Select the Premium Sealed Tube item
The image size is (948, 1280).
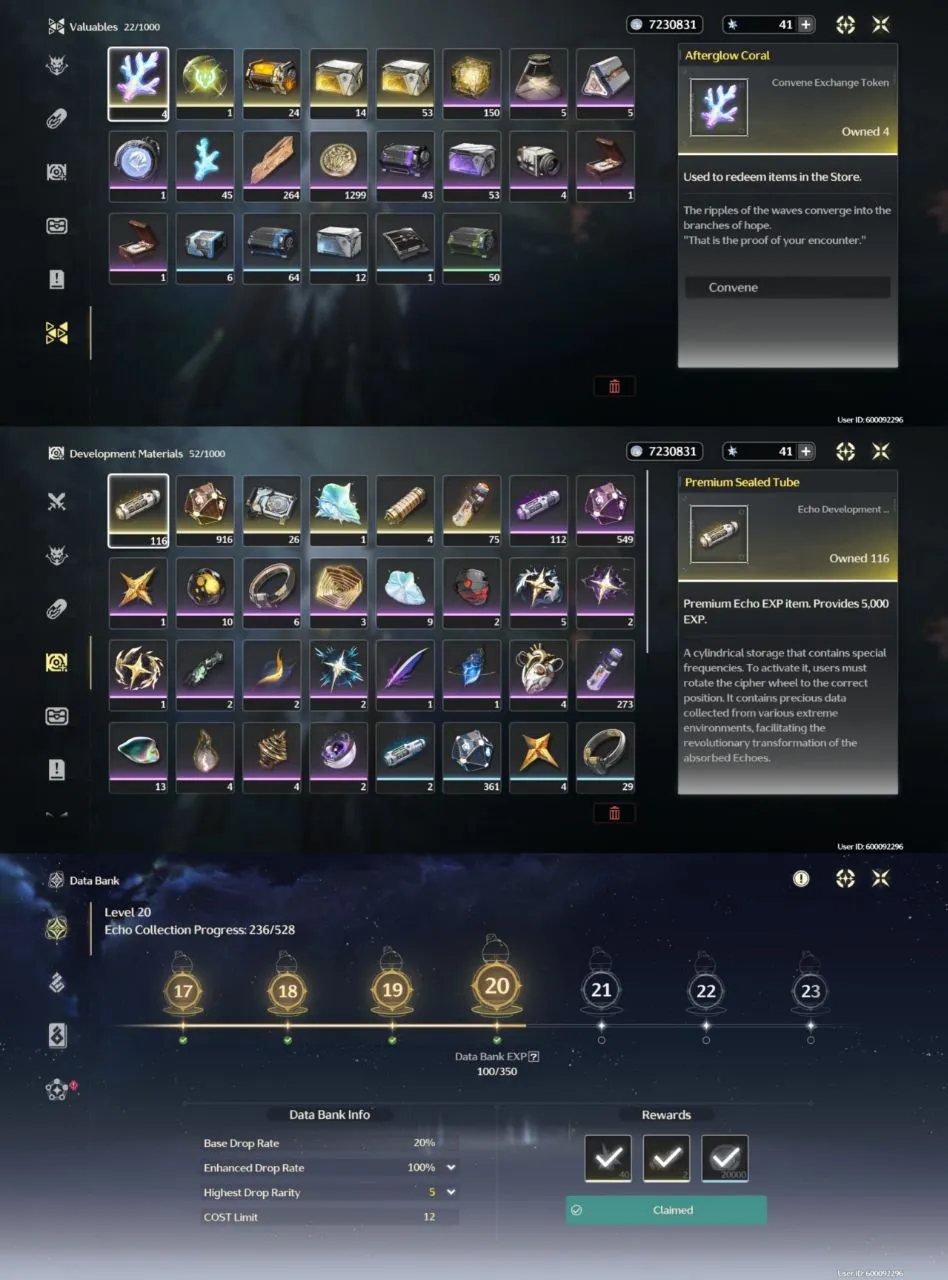click(138, 511)
